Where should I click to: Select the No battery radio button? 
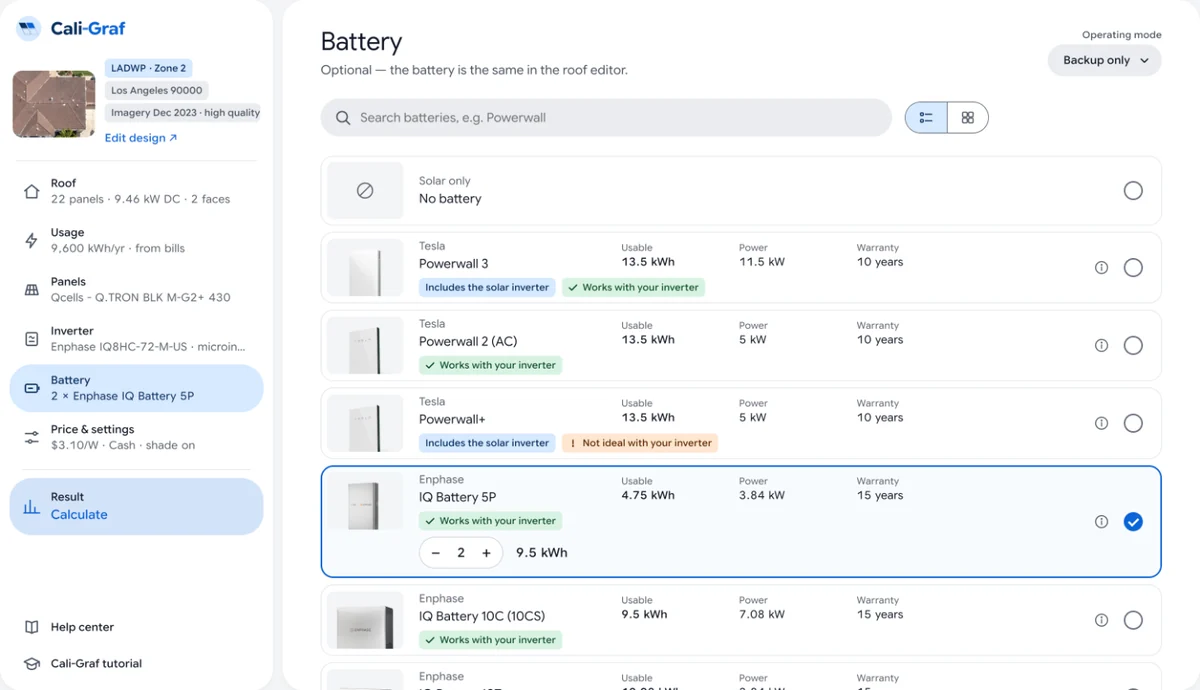1133,190
